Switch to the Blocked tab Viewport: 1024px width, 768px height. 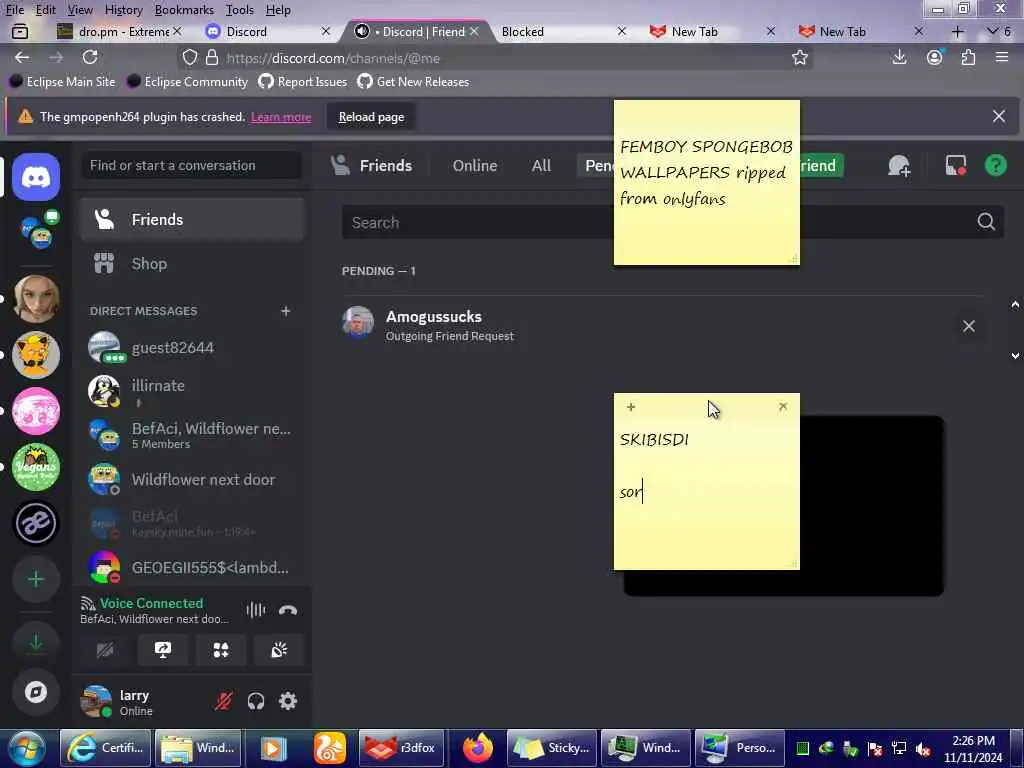[562, 31]
